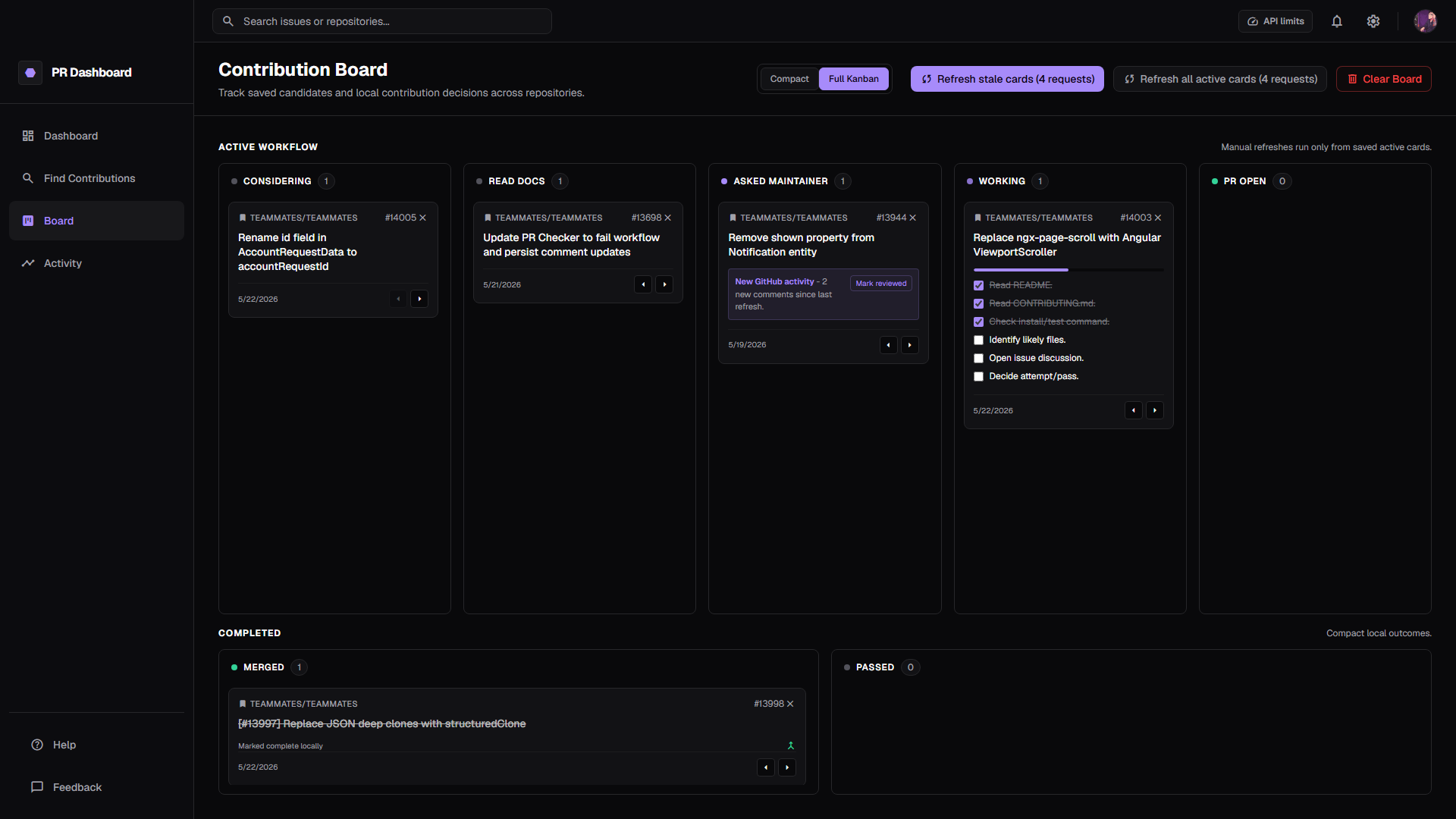Remove card #13944 with its X icon
Image resolution: width=1456 pixels, height=819 pixels.
913,218
